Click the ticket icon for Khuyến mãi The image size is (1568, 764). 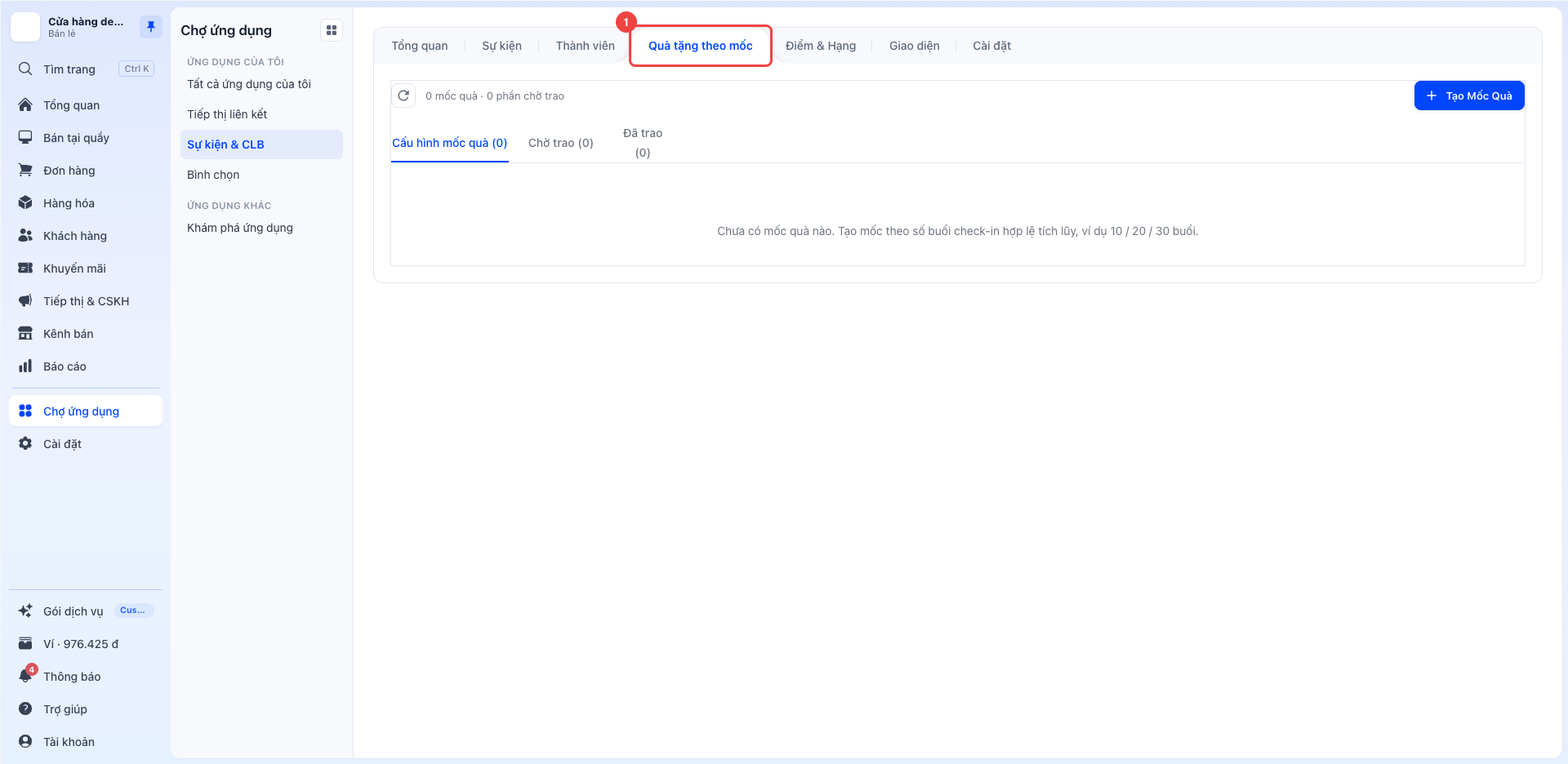pyautogui.click(x=25, y=268)
